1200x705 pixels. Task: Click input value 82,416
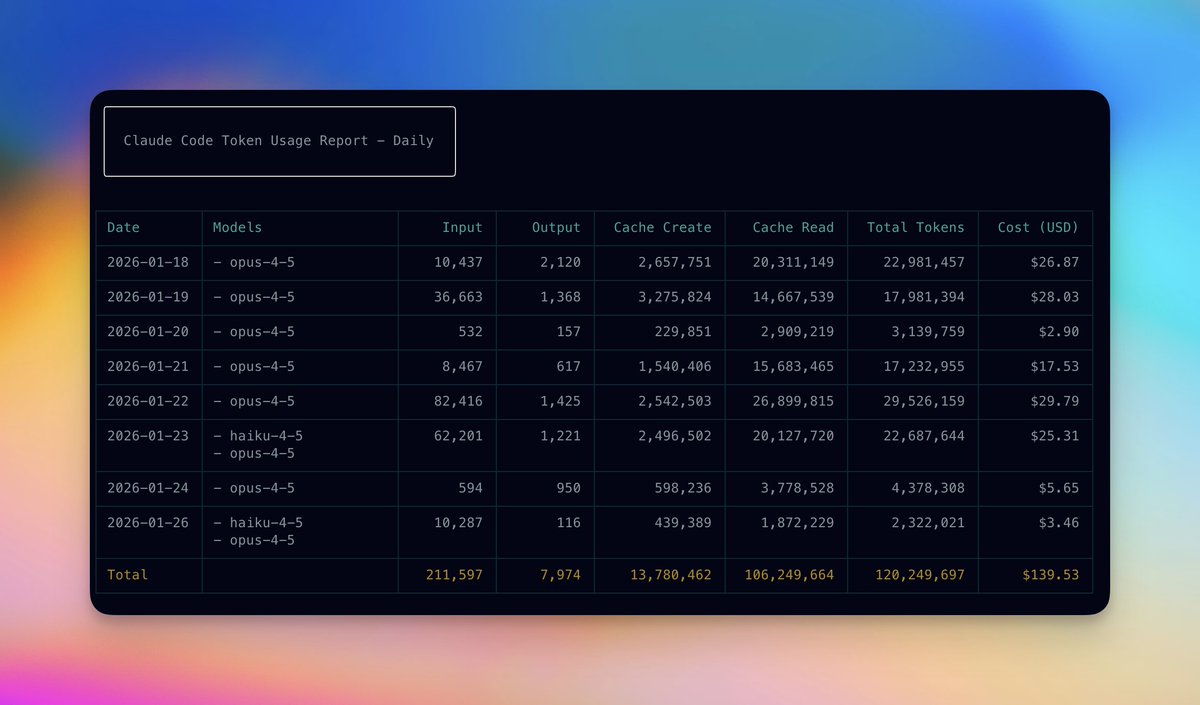[458, 402]
